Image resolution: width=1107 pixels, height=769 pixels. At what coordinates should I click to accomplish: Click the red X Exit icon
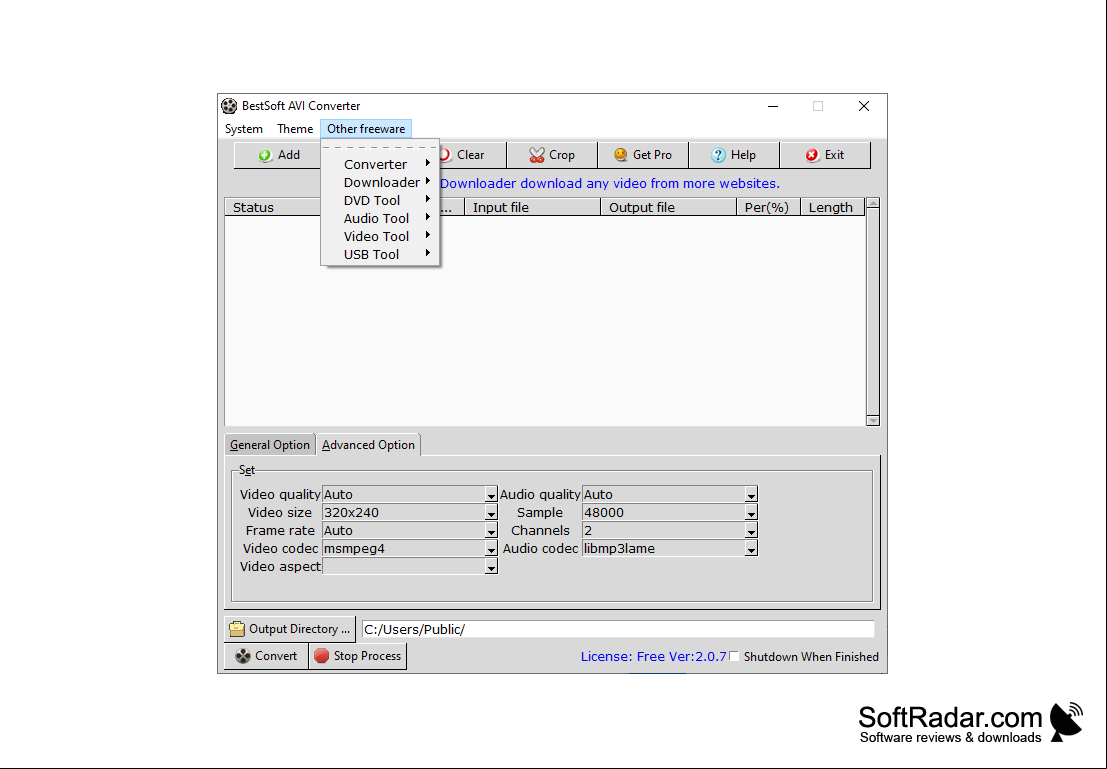tap(813, 155)
